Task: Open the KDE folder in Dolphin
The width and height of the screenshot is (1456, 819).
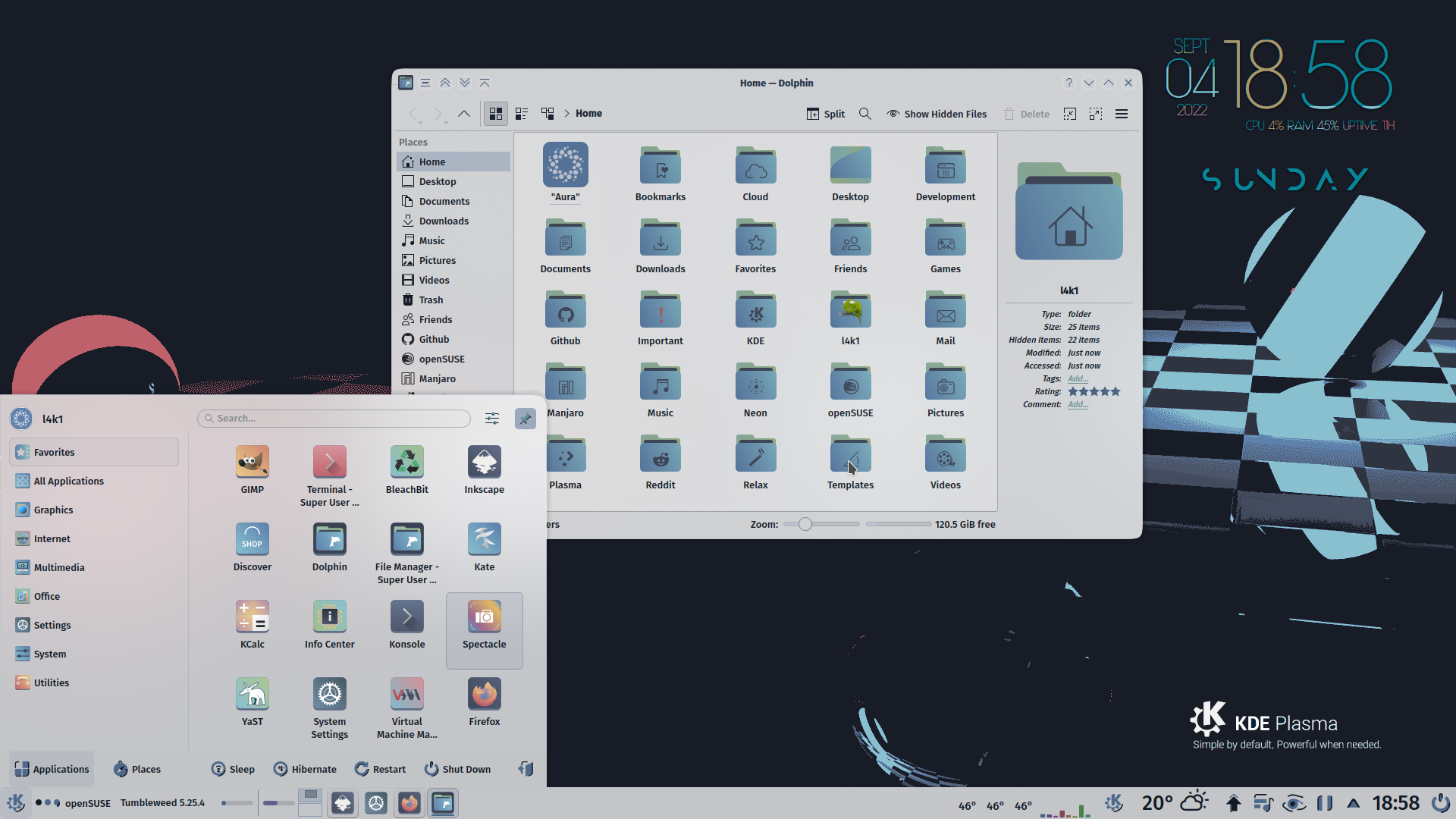Action: (x=756, y=318)
